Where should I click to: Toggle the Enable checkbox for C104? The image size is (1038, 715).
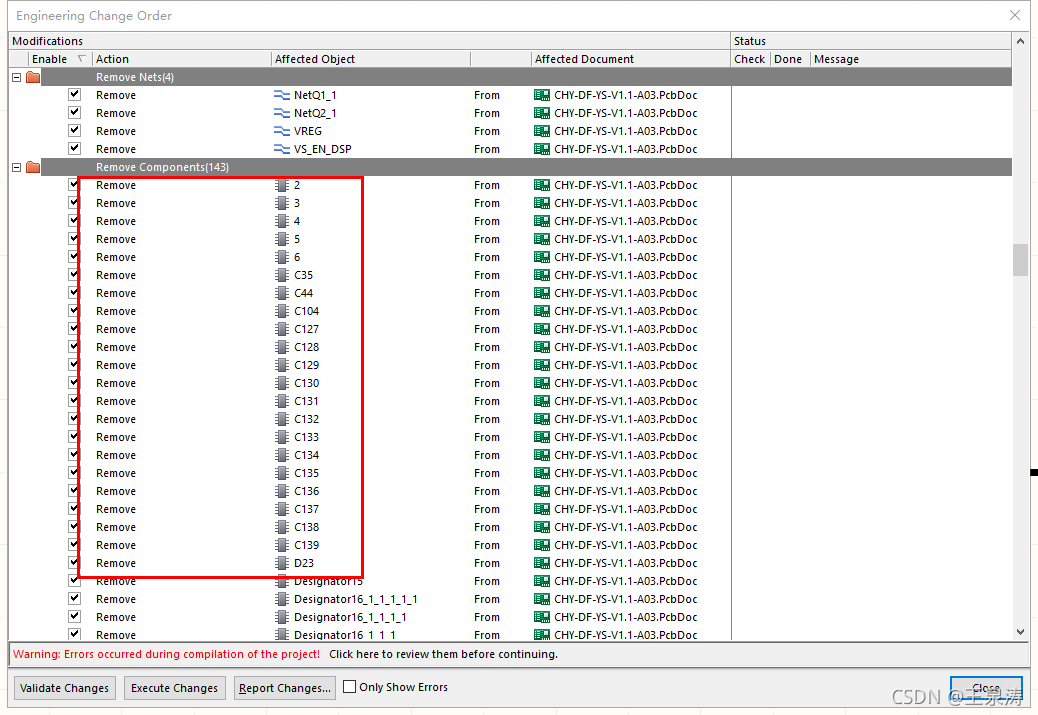[x=74, y=310]
